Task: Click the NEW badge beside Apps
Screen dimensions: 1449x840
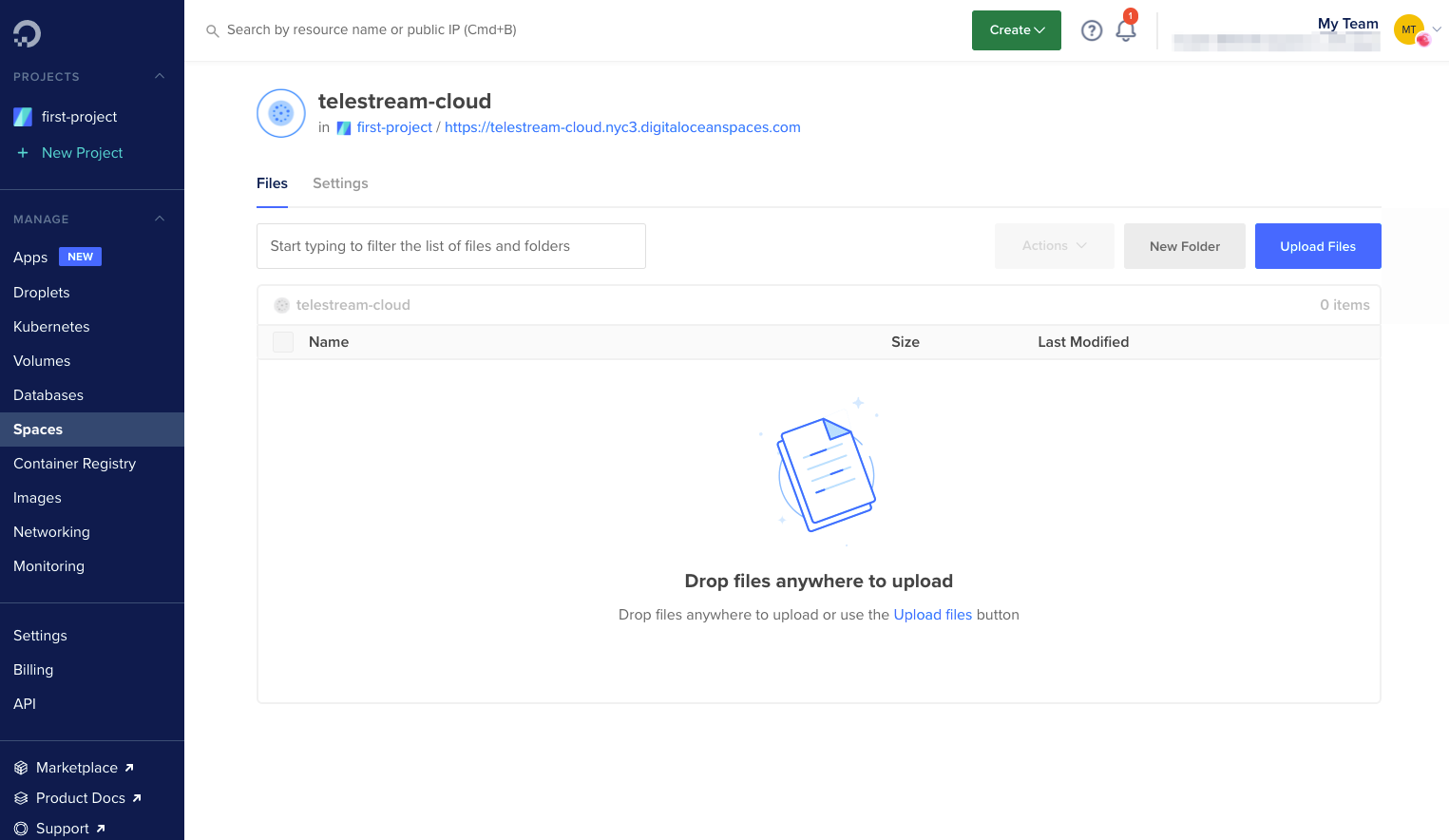Action: (80, 257)
